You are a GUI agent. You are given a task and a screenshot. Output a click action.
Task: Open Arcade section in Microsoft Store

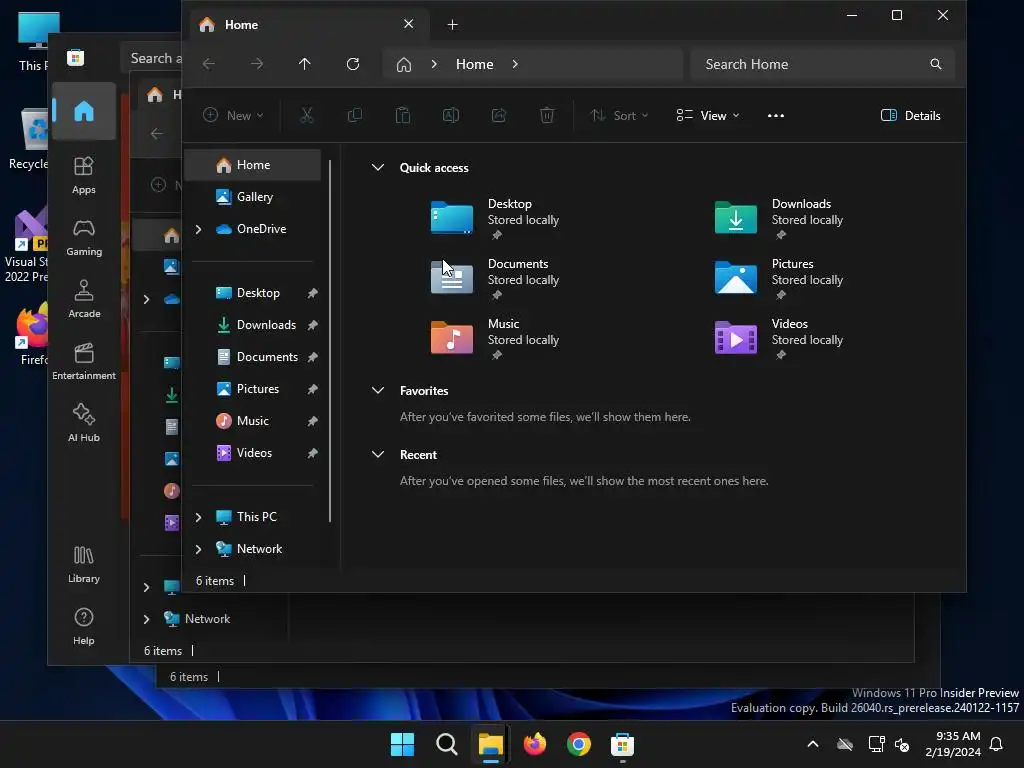click(84, 299)
